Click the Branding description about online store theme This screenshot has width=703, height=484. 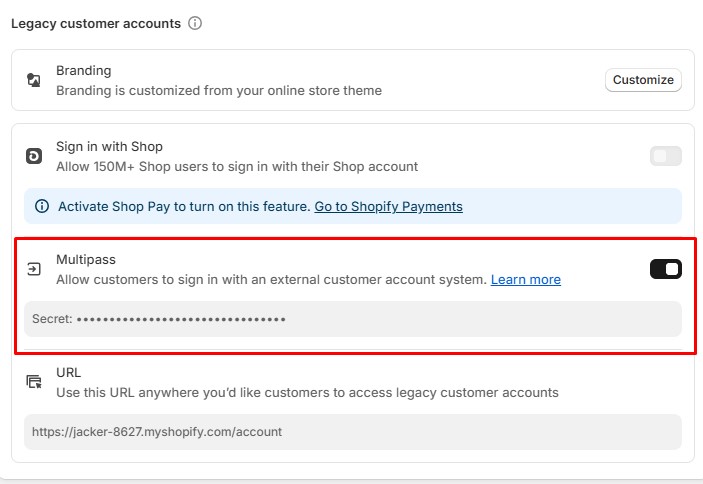click(218, 91)
